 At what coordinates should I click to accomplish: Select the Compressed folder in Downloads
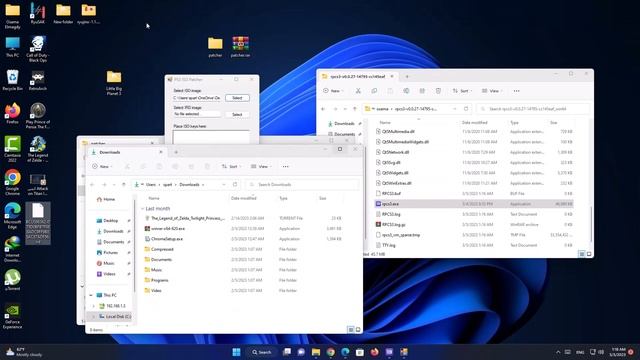244,249
